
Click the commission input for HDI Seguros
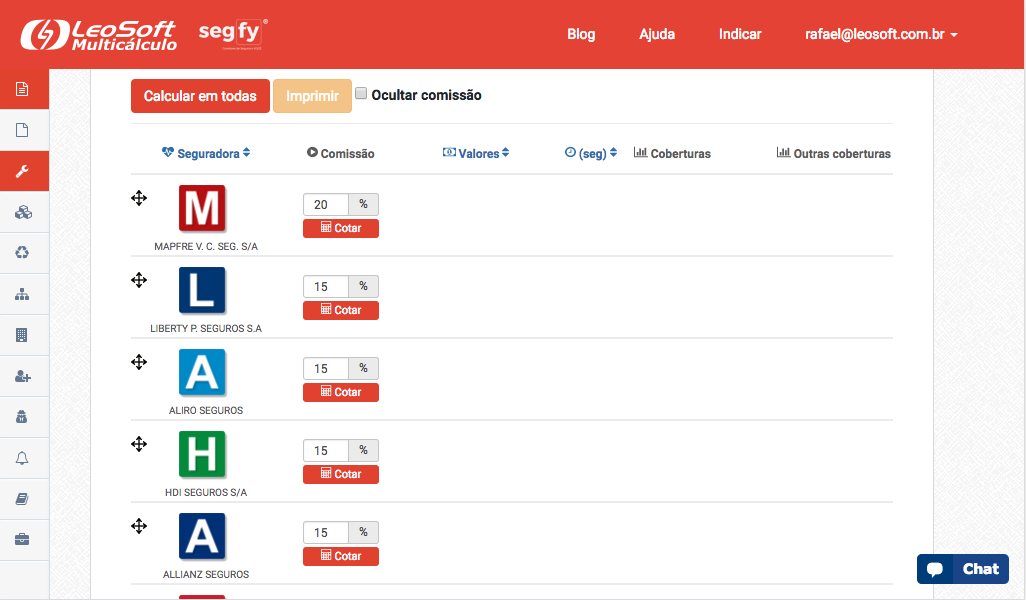click(x=325, y=450)
